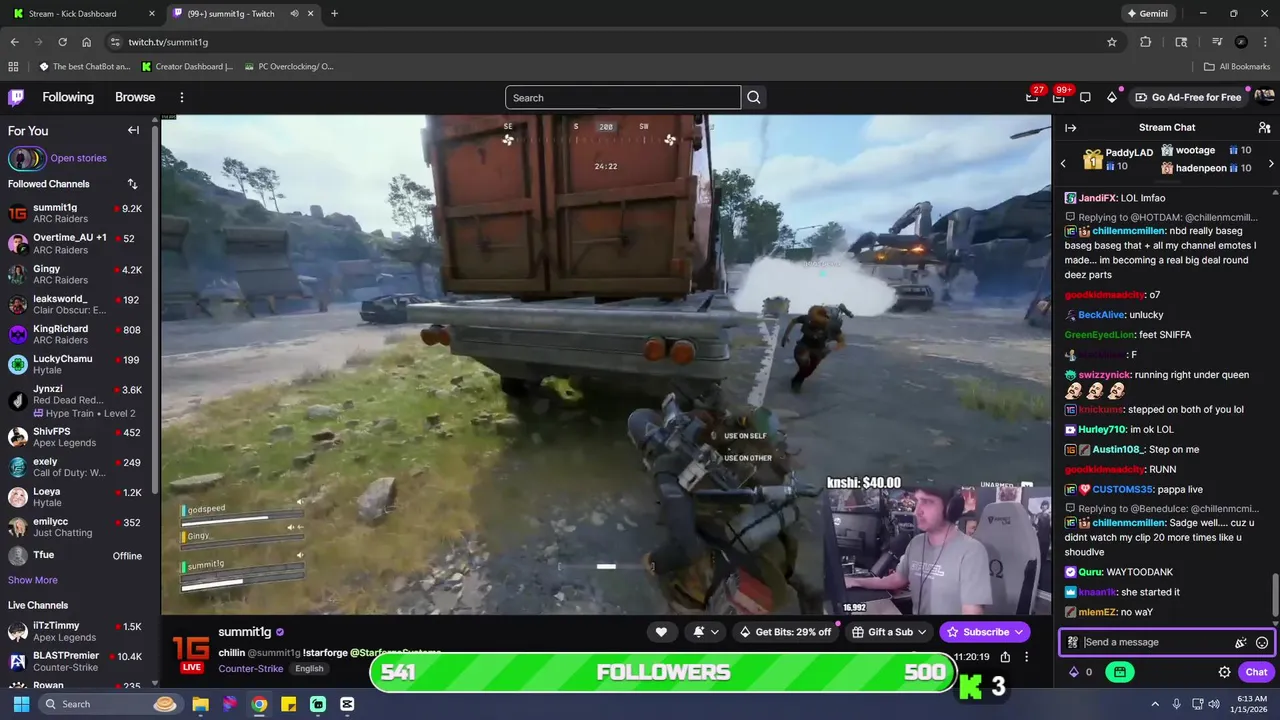Open the user profile avatar menu
Image resolution: width=1280 pixels, height=720 pixels.
pyautogui.click(x=1264, y=97)
